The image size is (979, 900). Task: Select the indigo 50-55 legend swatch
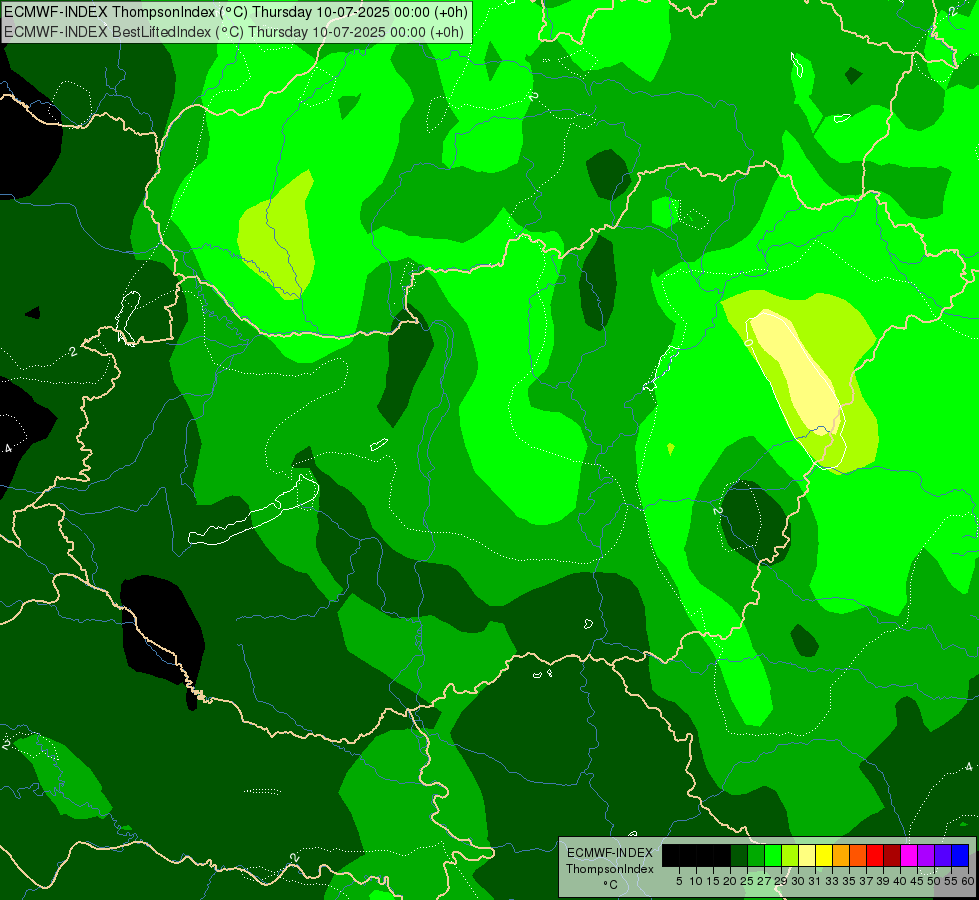point(943,855)
